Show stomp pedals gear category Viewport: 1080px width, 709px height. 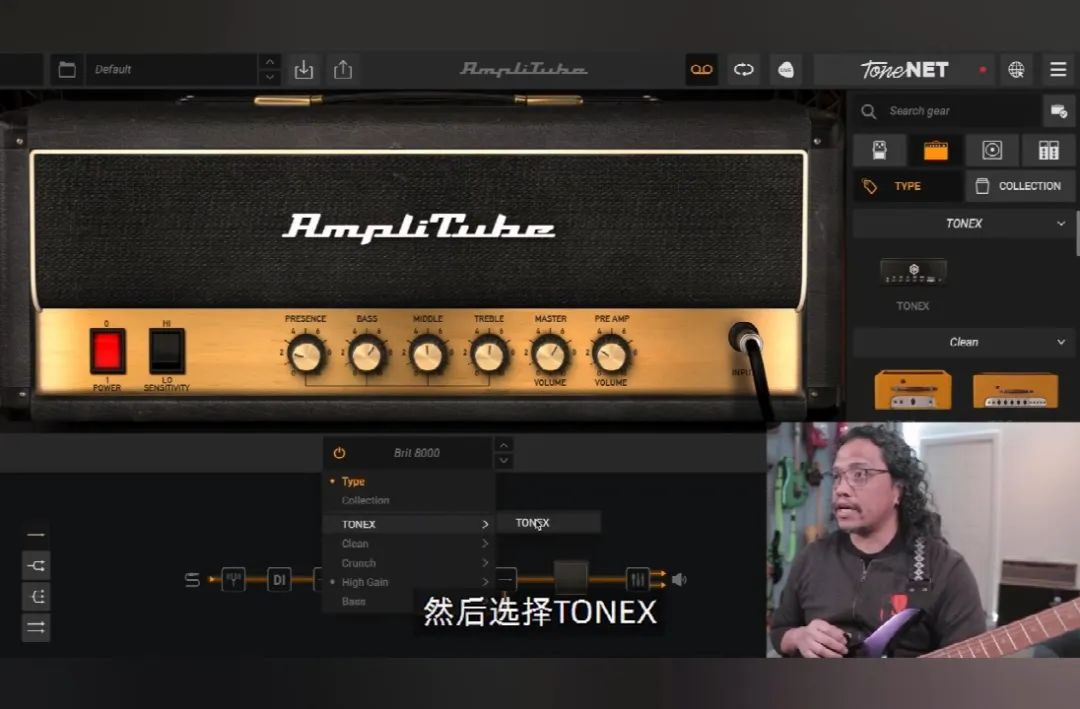click(880, 150)
